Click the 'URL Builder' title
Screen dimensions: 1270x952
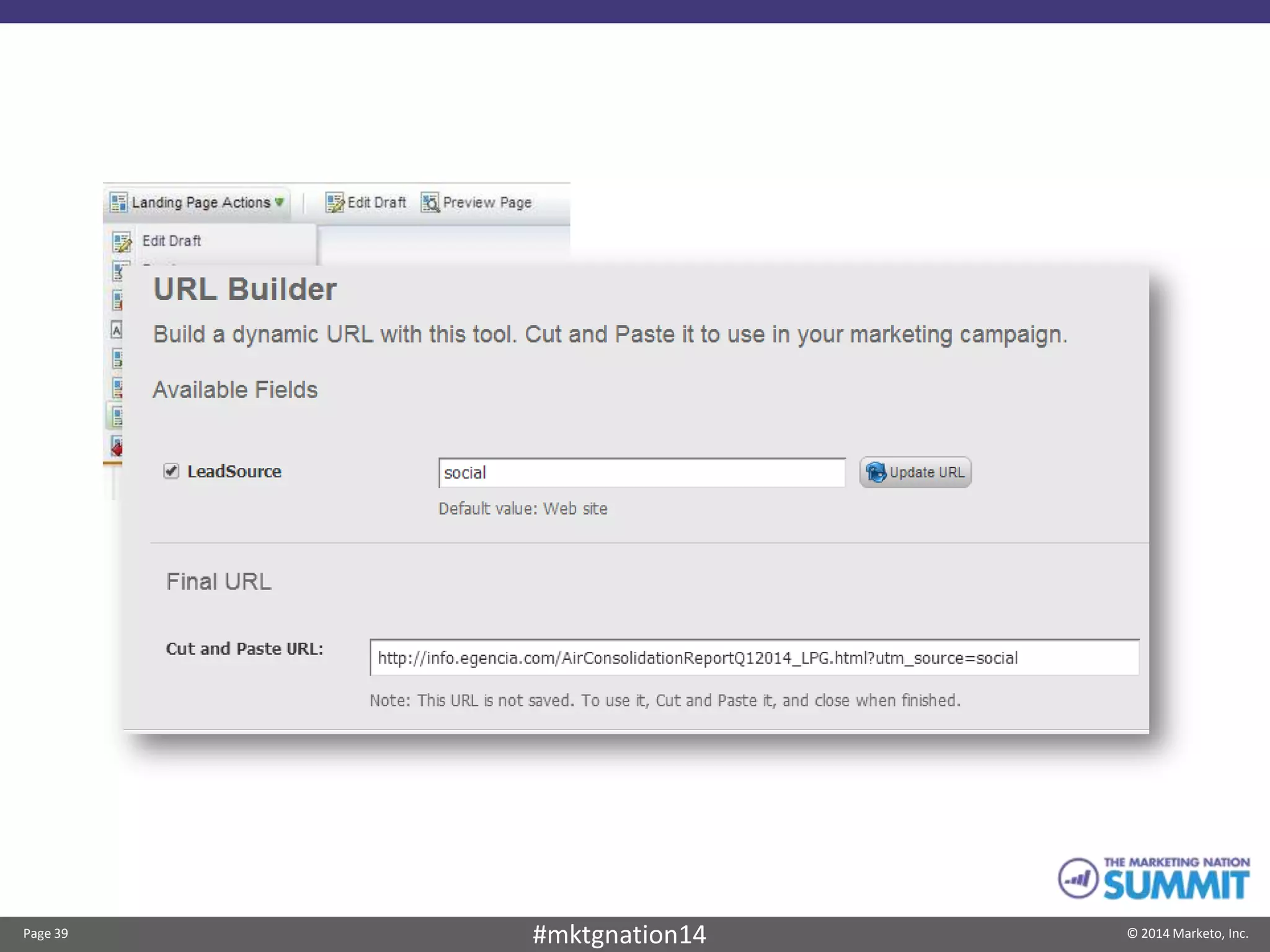245,289
